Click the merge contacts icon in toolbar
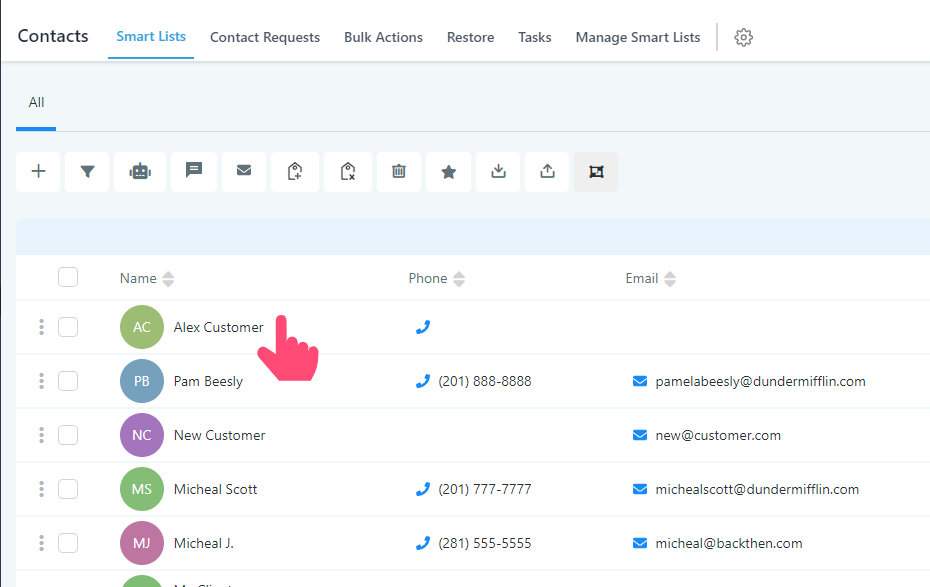 coord(596,171)
